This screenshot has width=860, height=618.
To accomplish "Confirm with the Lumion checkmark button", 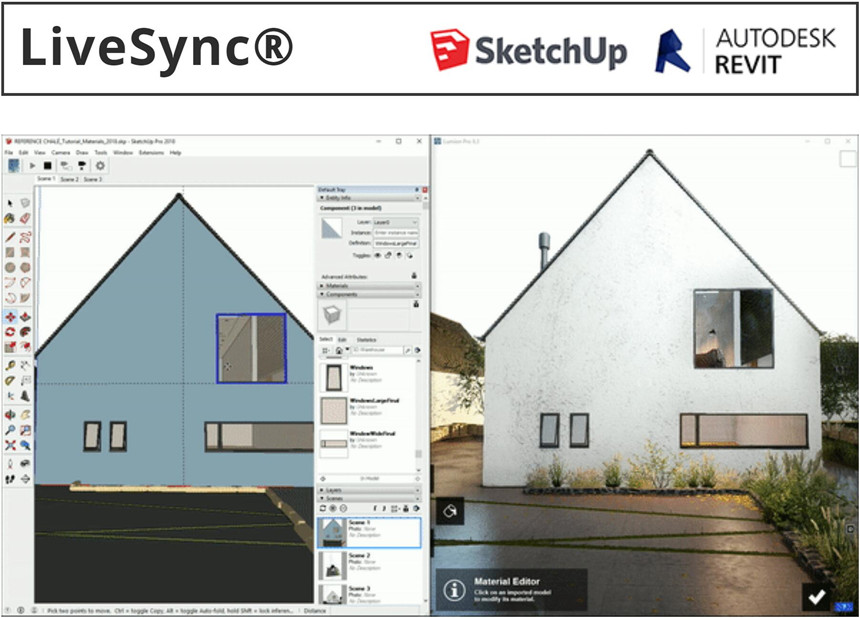I will point(817,597).
